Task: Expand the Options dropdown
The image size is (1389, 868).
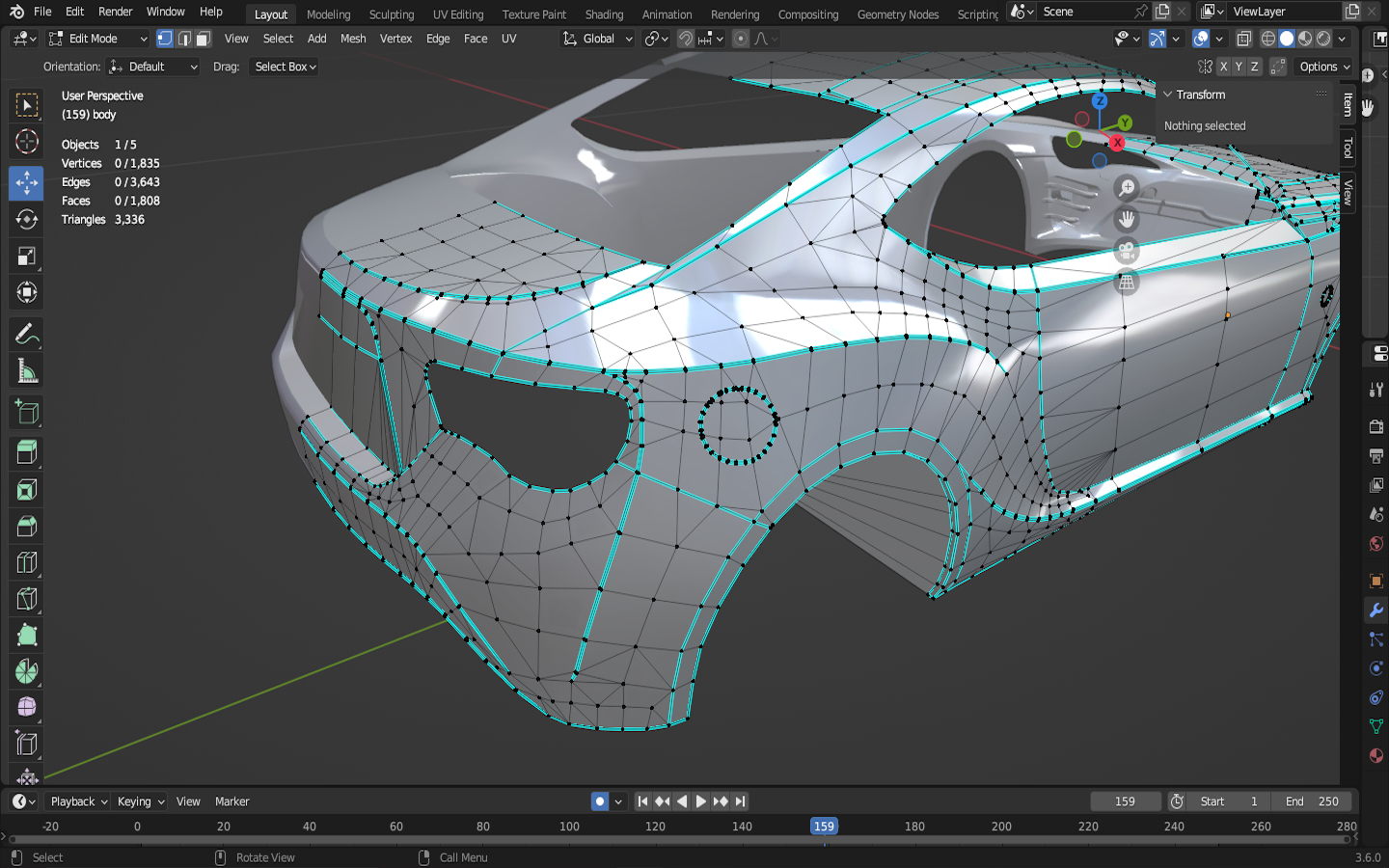Action: point(1324,67)
